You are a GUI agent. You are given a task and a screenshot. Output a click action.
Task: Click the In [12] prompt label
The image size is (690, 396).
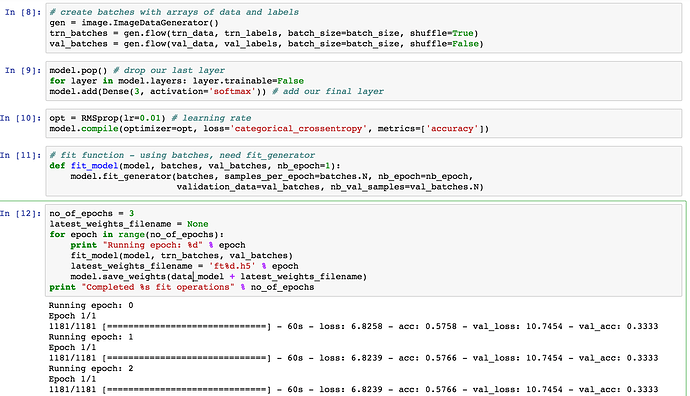point(21,213)
